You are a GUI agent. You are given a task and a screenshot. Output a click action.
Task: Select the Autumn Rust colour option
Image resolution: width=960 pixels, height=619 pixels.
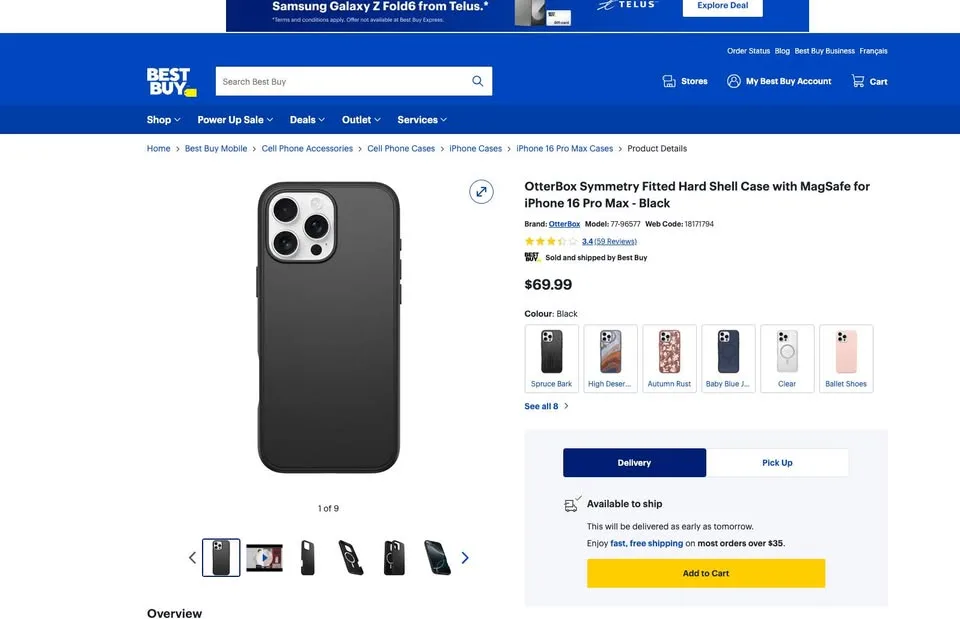[669, 357]
